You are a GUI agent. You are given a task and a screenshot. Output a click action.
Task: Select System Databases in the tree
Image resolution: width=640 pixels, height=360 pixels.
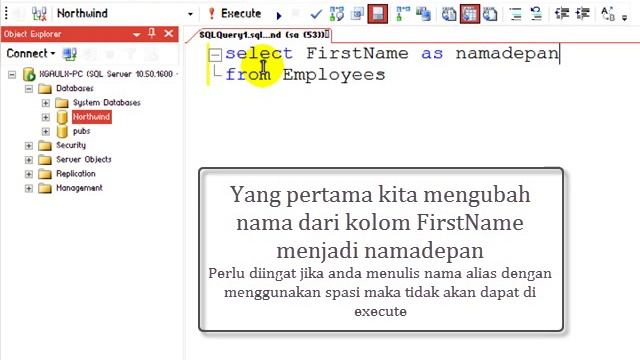(x=107, y=102)
